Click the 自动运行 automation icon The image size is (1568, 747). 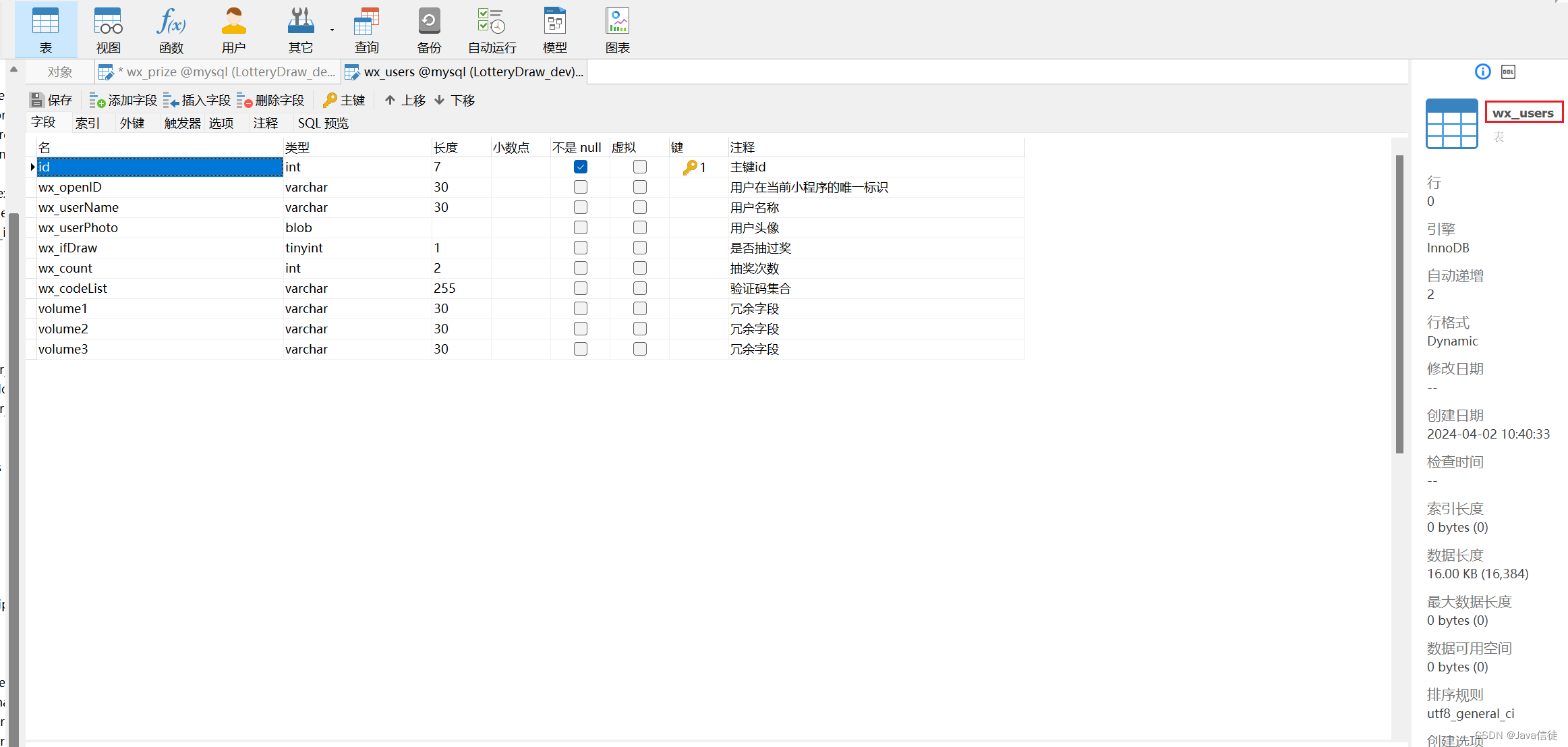tap(492, 29)
